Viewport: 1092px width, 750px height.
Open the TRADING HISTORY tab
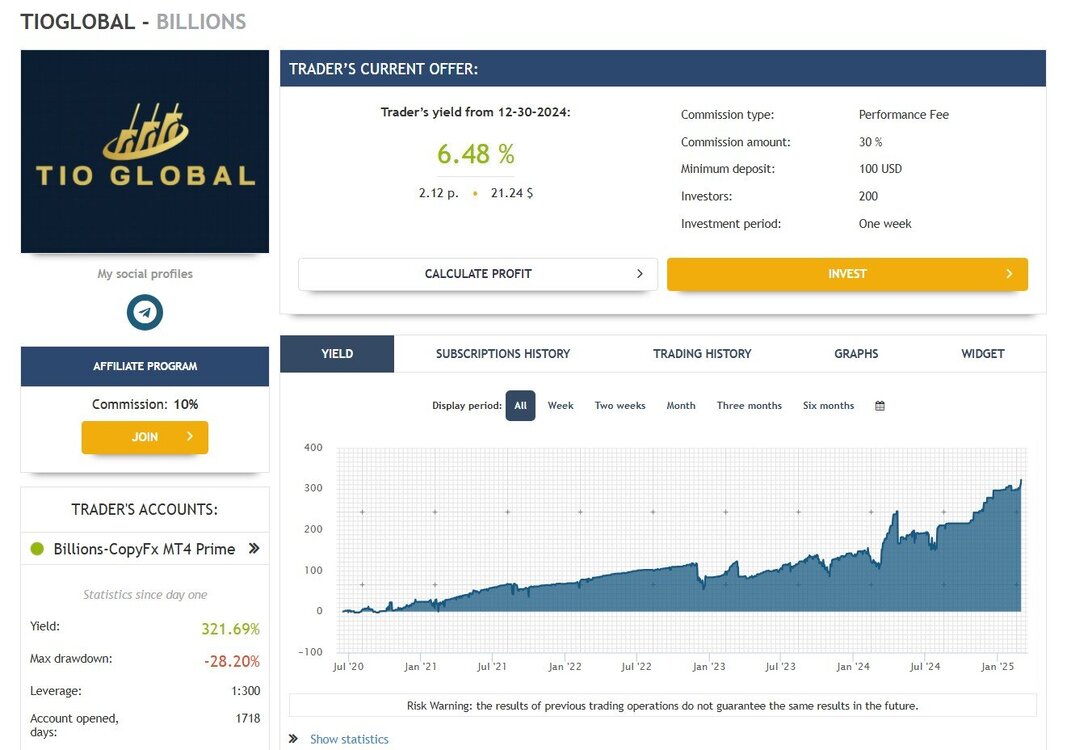click(x=702, y=354)
